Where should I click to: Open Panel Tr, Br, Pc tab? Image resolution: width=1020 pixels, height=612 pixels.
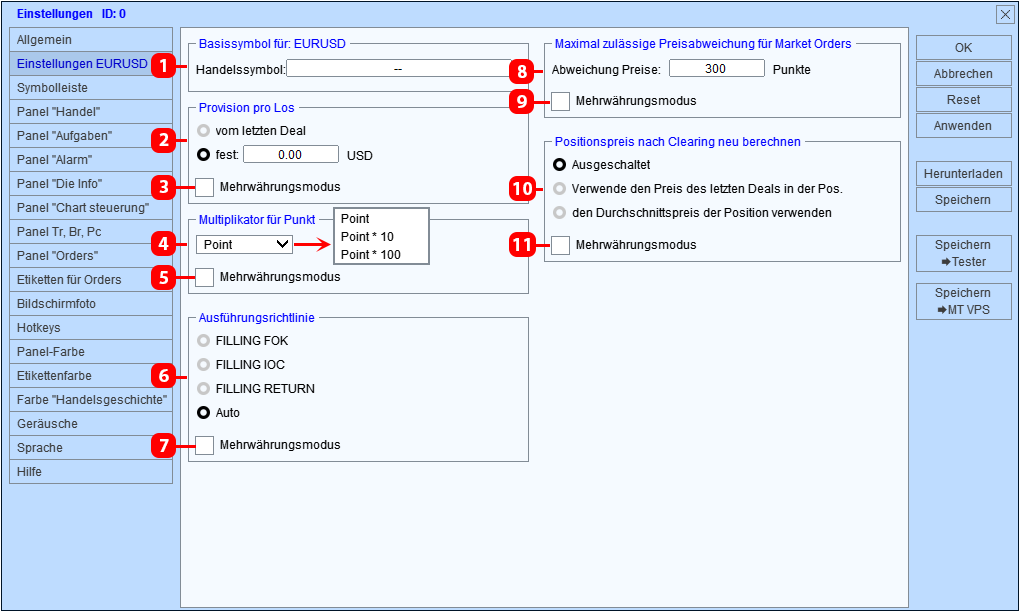coord(91,232)
